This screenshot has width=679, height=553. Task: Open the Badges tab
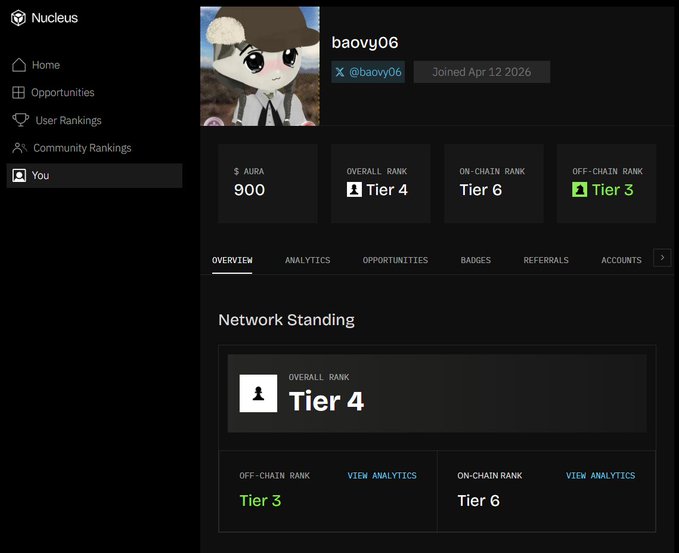click(475, 260)
